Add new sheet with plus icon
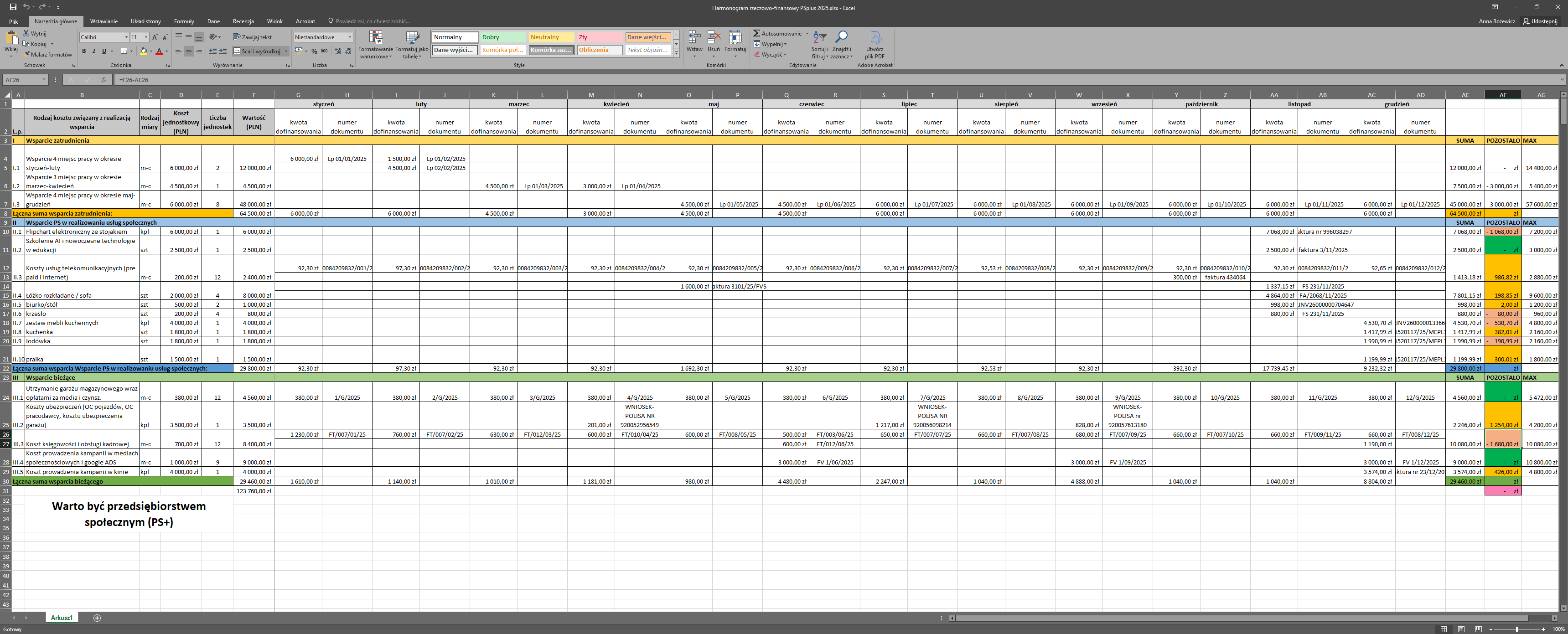 [97, 618]
